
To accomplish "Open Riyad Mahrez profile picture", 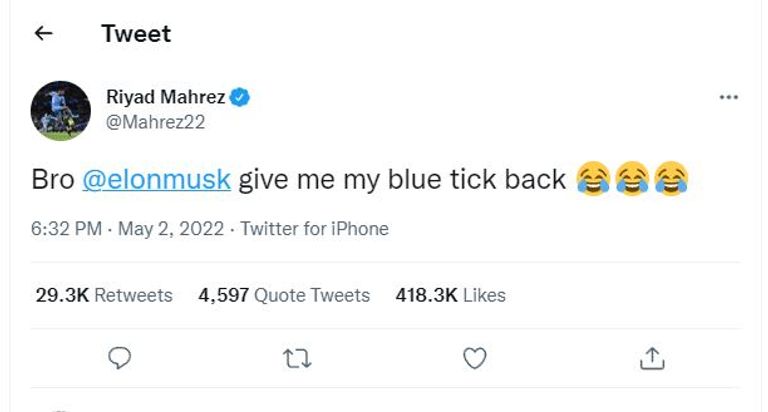I will (59, 109).
